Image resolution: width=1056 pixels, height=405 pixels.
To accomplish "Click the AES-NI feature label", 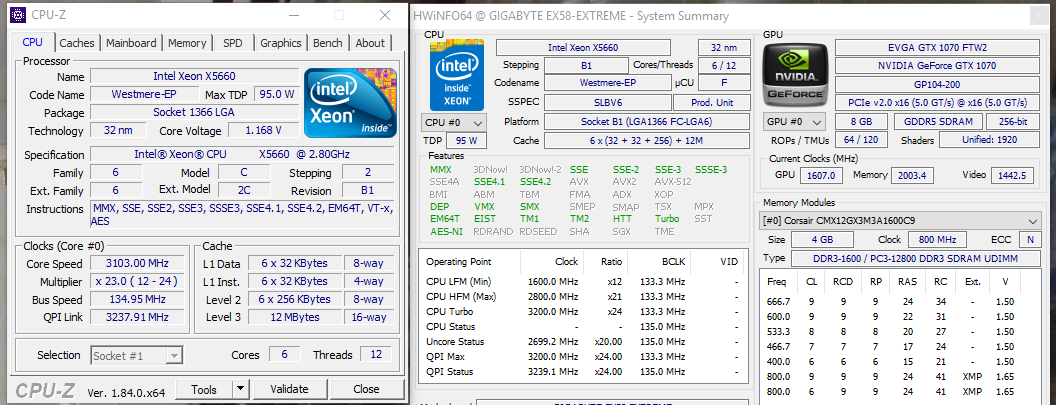I will coord(447,231).
